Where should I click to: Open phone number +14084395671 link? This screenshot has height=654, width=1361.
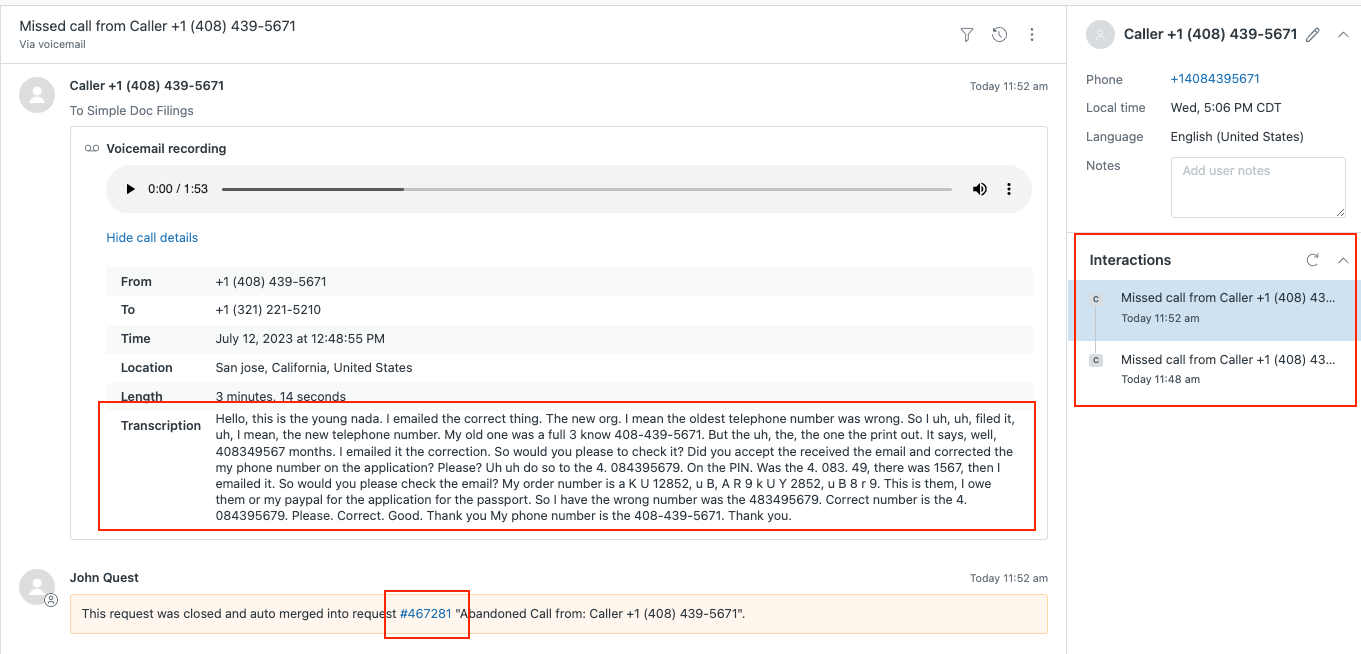[1215, 79]
